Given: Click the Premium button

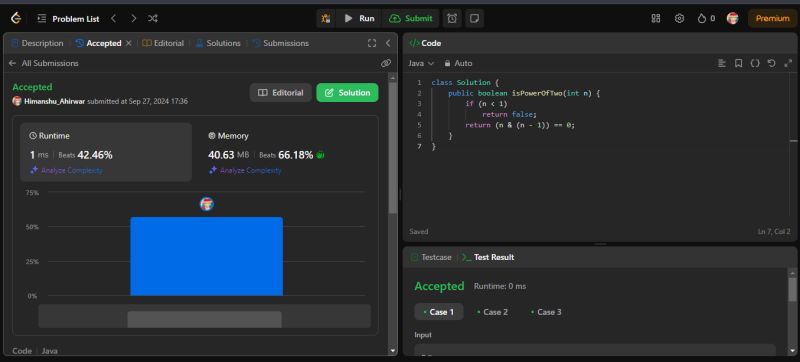Looking at the screenshot, I should click(772, 18).
